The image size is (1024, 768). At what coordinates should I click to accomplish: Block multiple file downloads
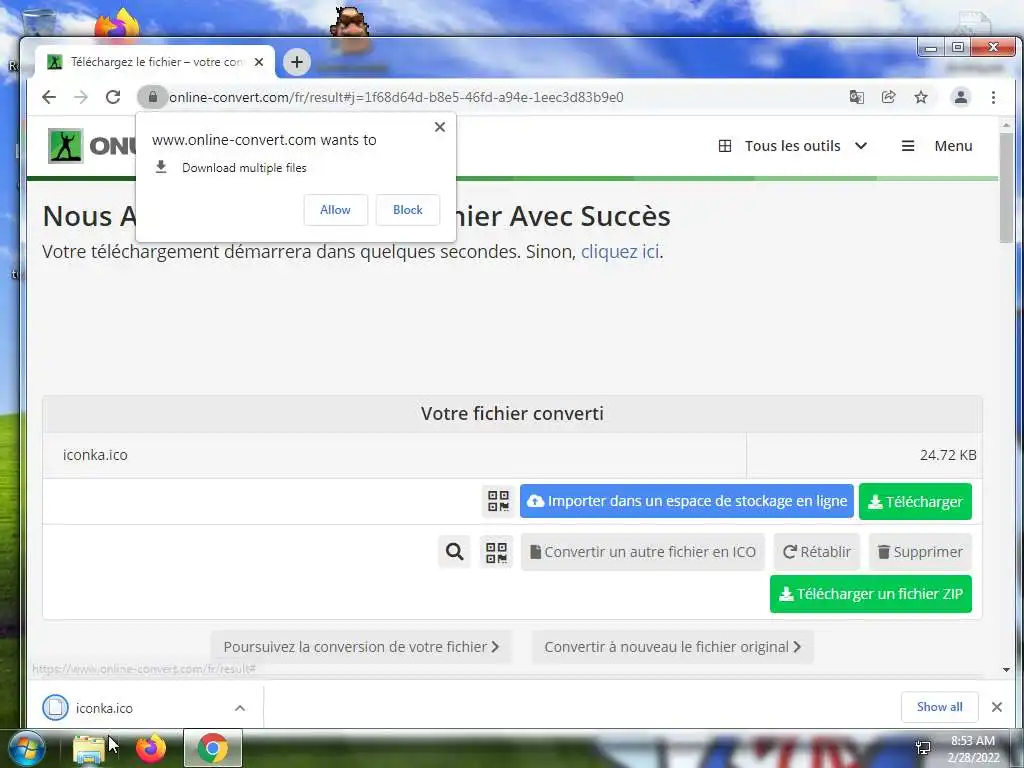(408, 210)
